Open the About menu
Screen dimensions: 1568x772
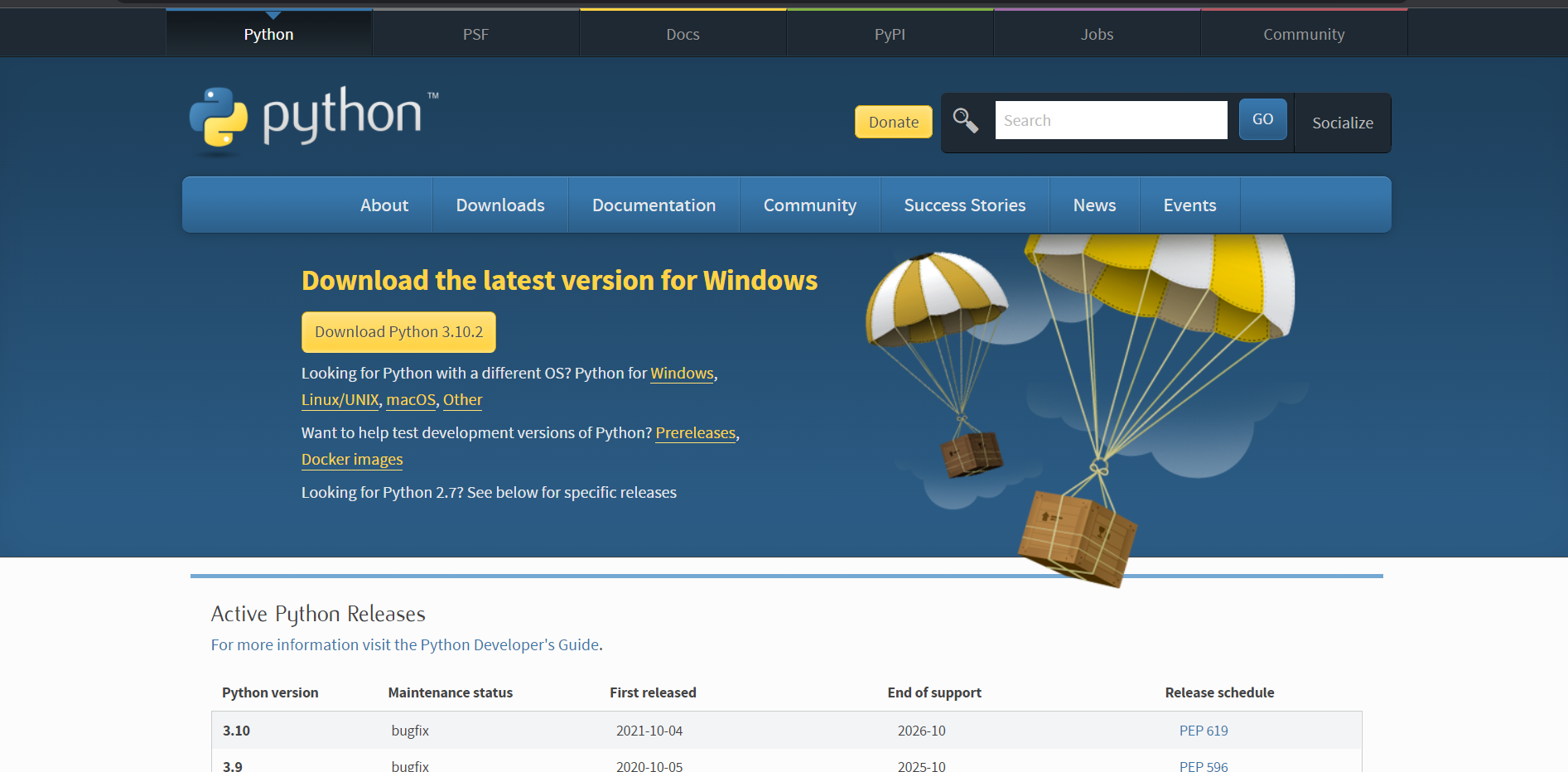click(384, 205)
